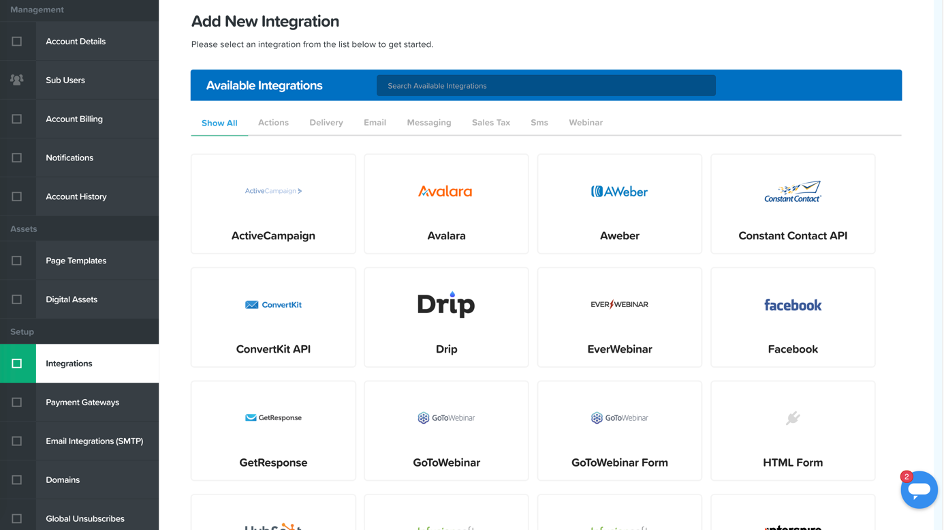
Task: Click the Constant Contact logo
Action: pyautogui.click(x=793, y=192)
